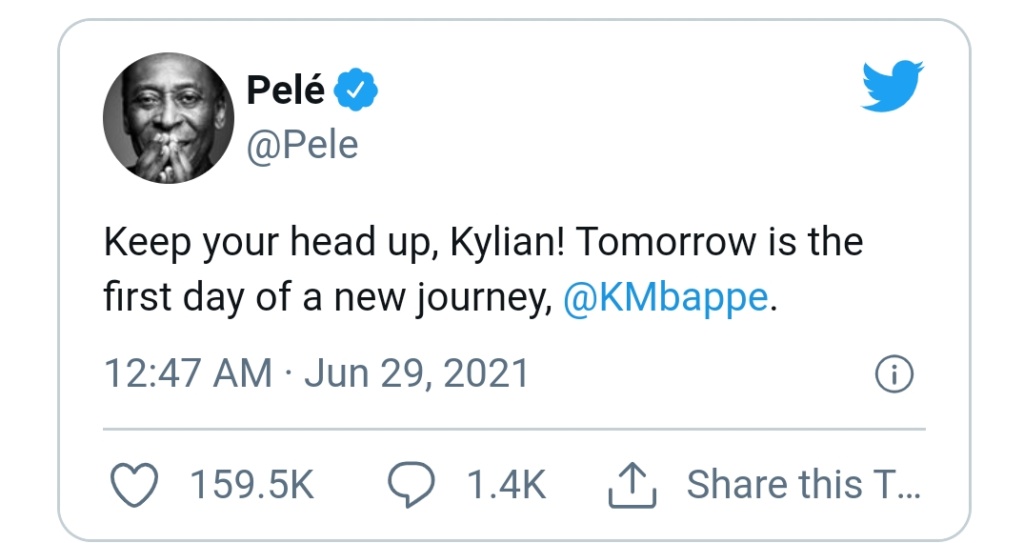The height and width of the screenshot is (543, 1024).
Task: Click the 'Share this T...' label
Action: coord(803,485)
